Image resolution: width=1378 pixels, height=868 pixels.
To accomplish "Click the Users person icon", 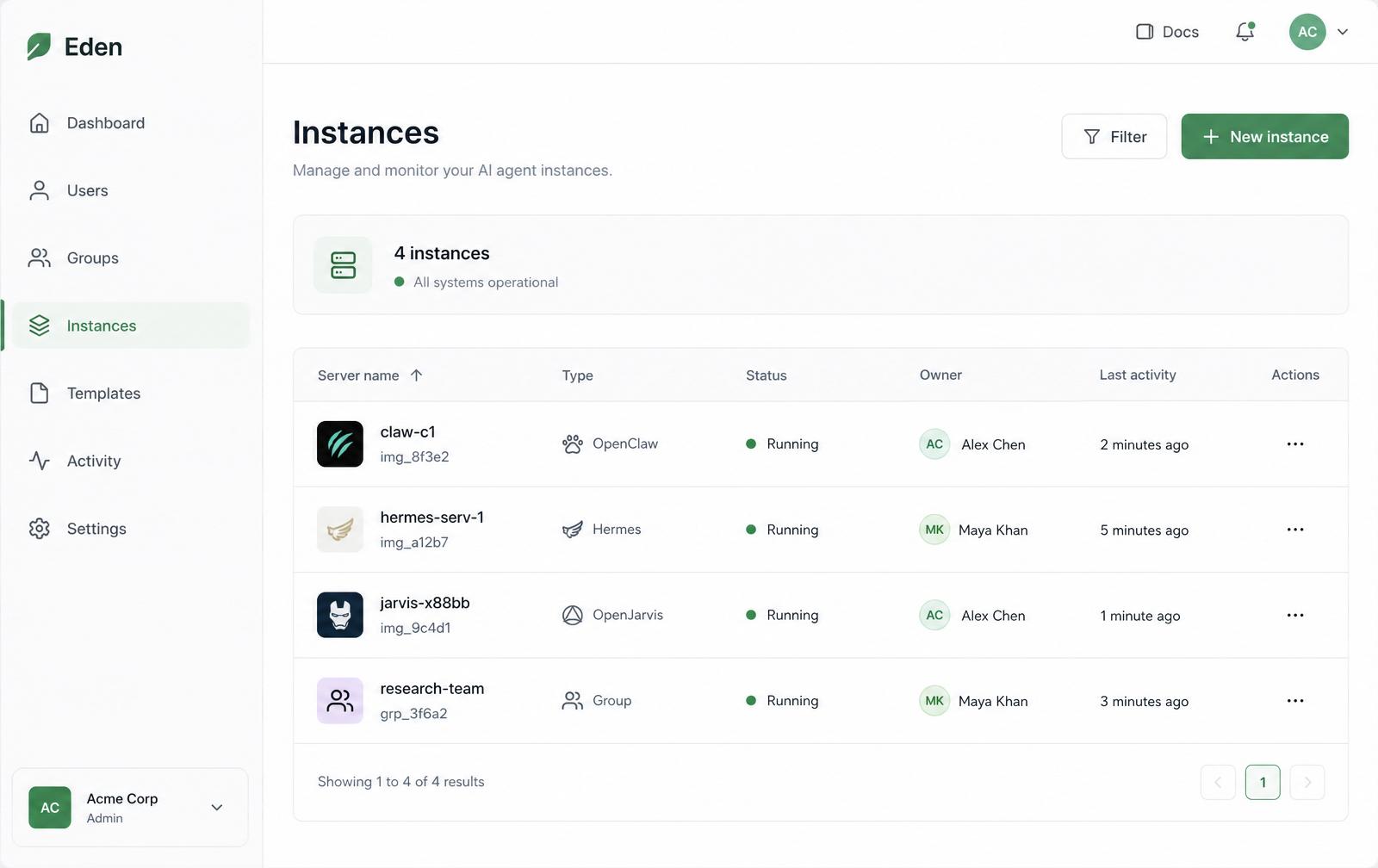I will coord(40,190).
